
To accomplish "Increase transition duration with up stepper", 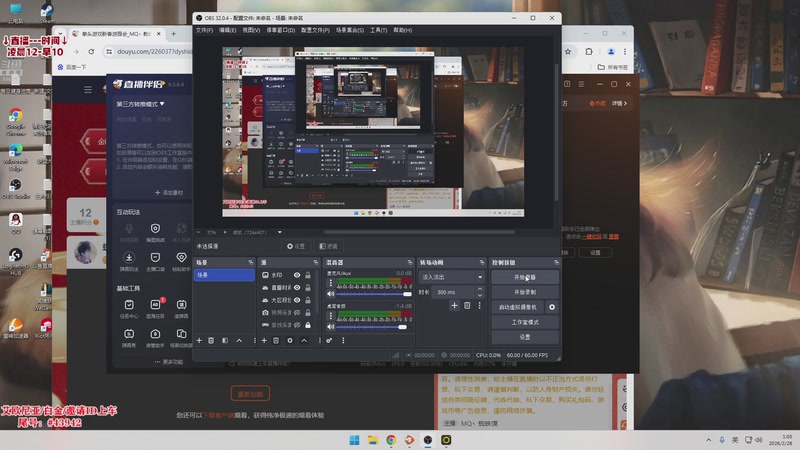I will (480, 289).
